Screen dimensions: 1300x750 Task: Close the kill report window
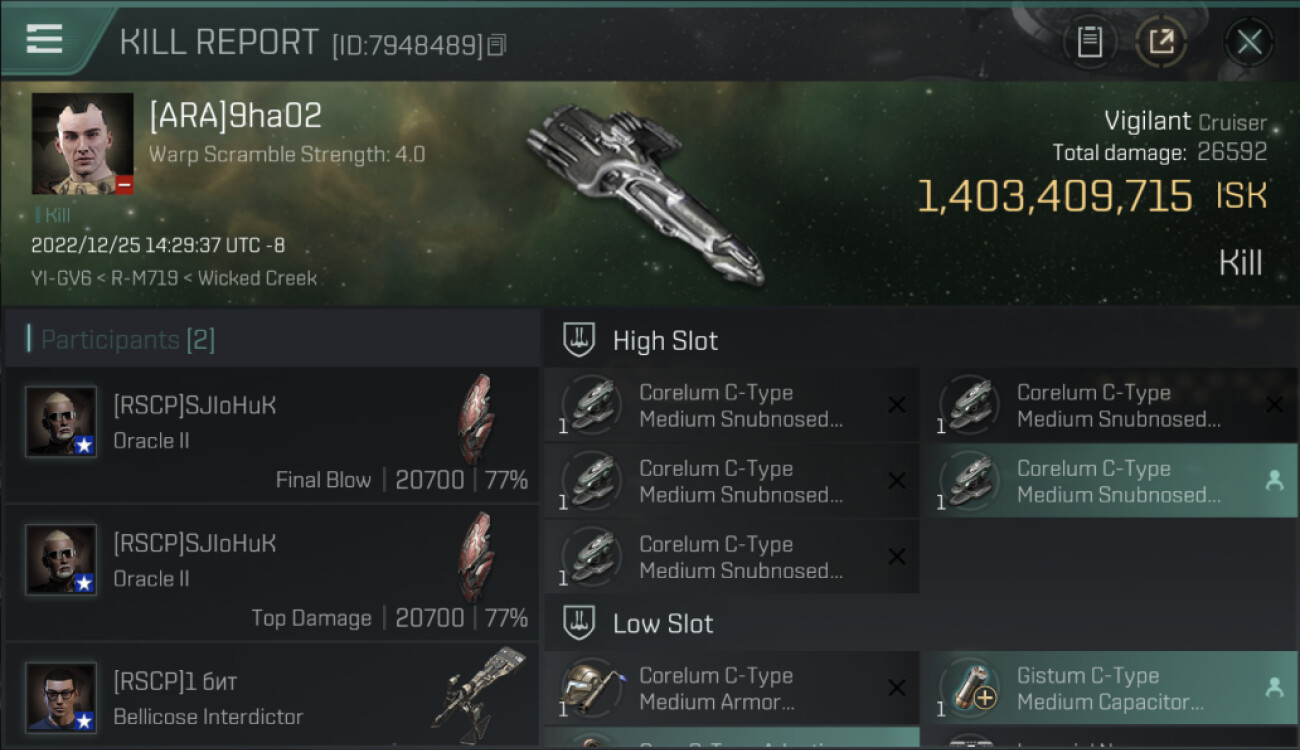point(1249,42)
